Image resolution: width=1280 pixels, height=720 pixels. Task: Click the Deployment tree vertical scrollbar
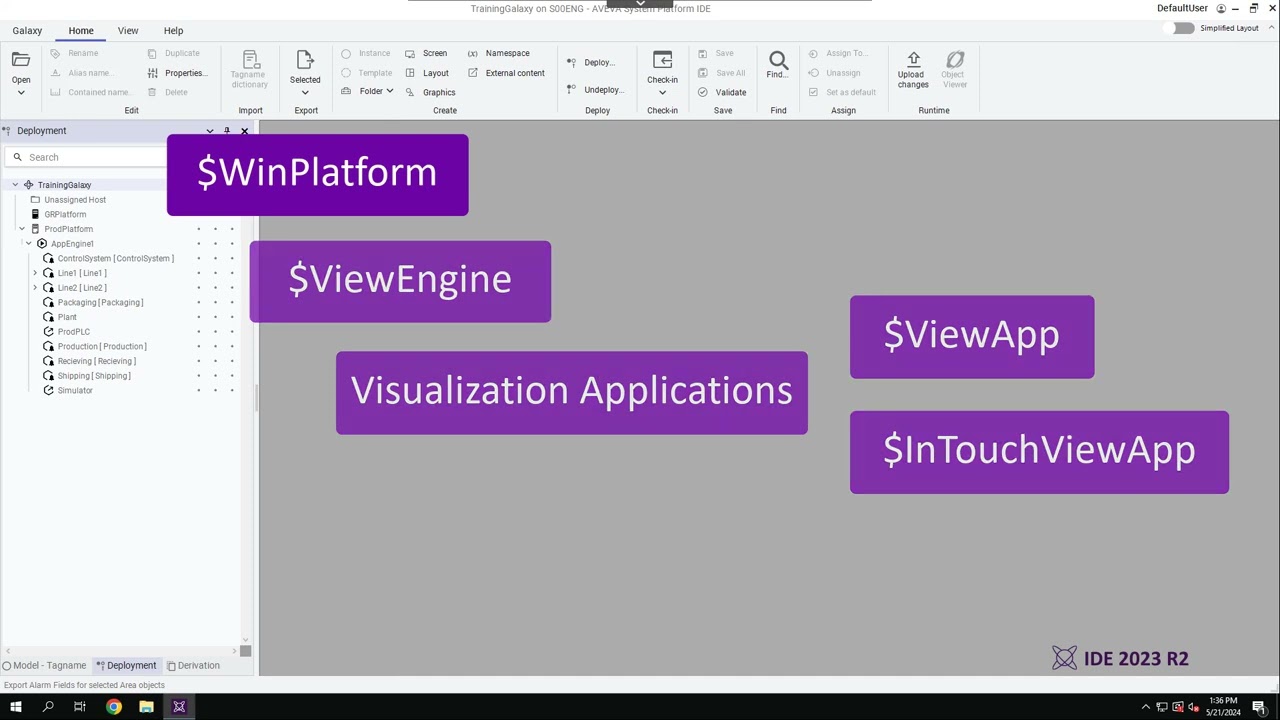pyautogui.click(x=246, y=400)
